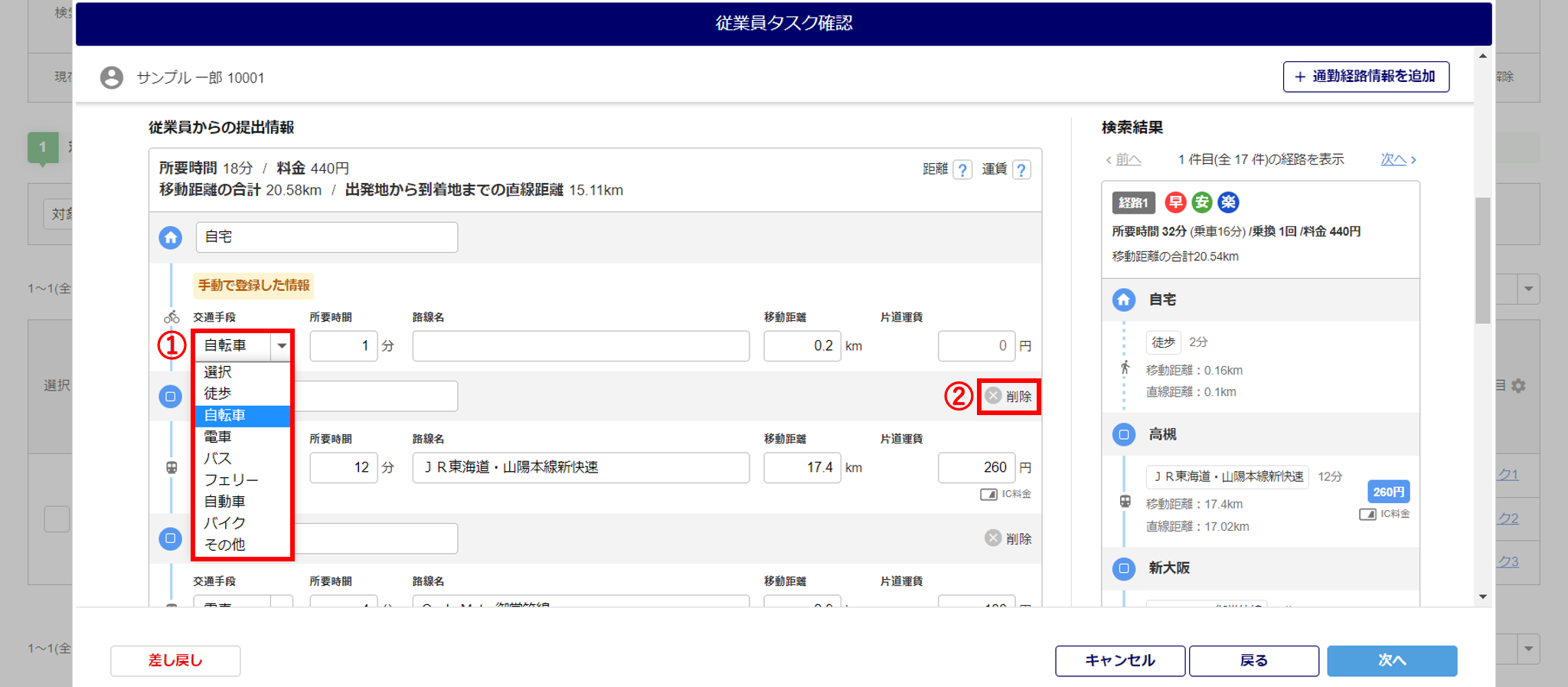Delete the second station via lower 削除 button
Image resolution: width=1568 pixels, height=687 pixels.
click(1008, 538)
